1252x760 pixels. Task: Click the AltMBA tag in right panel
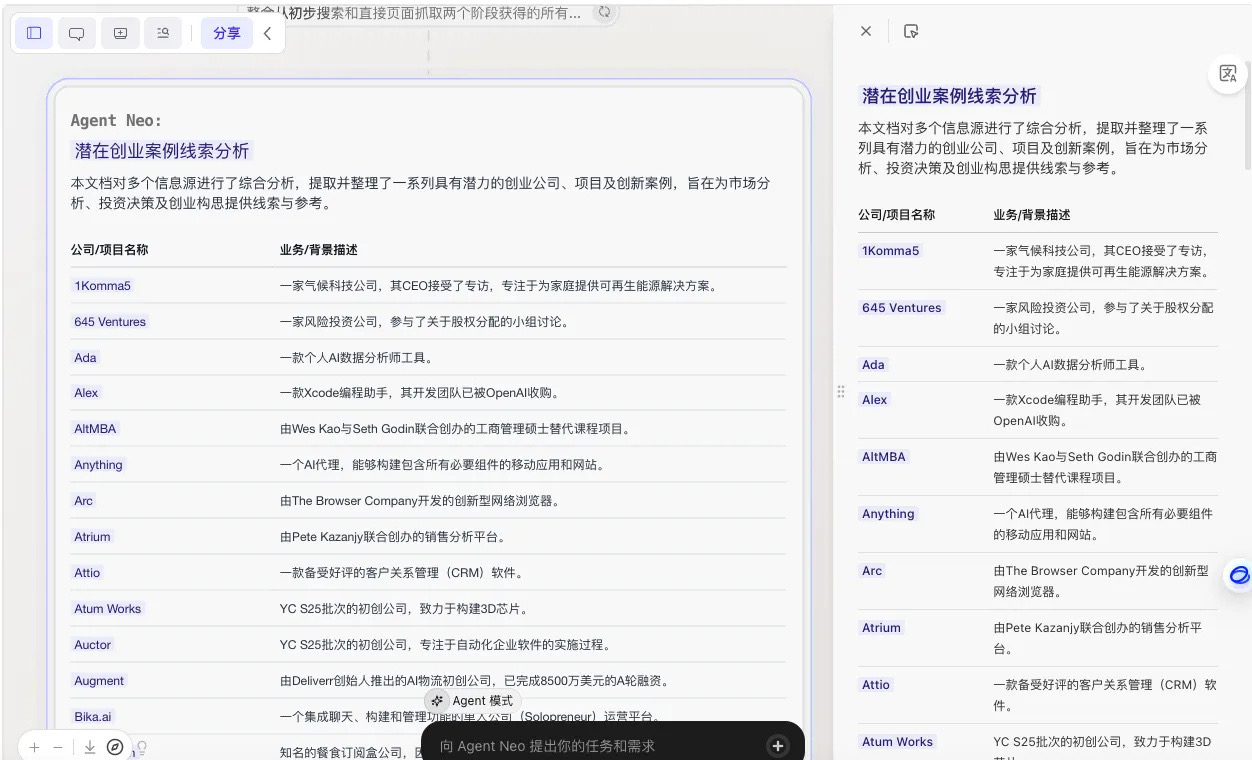tap(883, 457)
